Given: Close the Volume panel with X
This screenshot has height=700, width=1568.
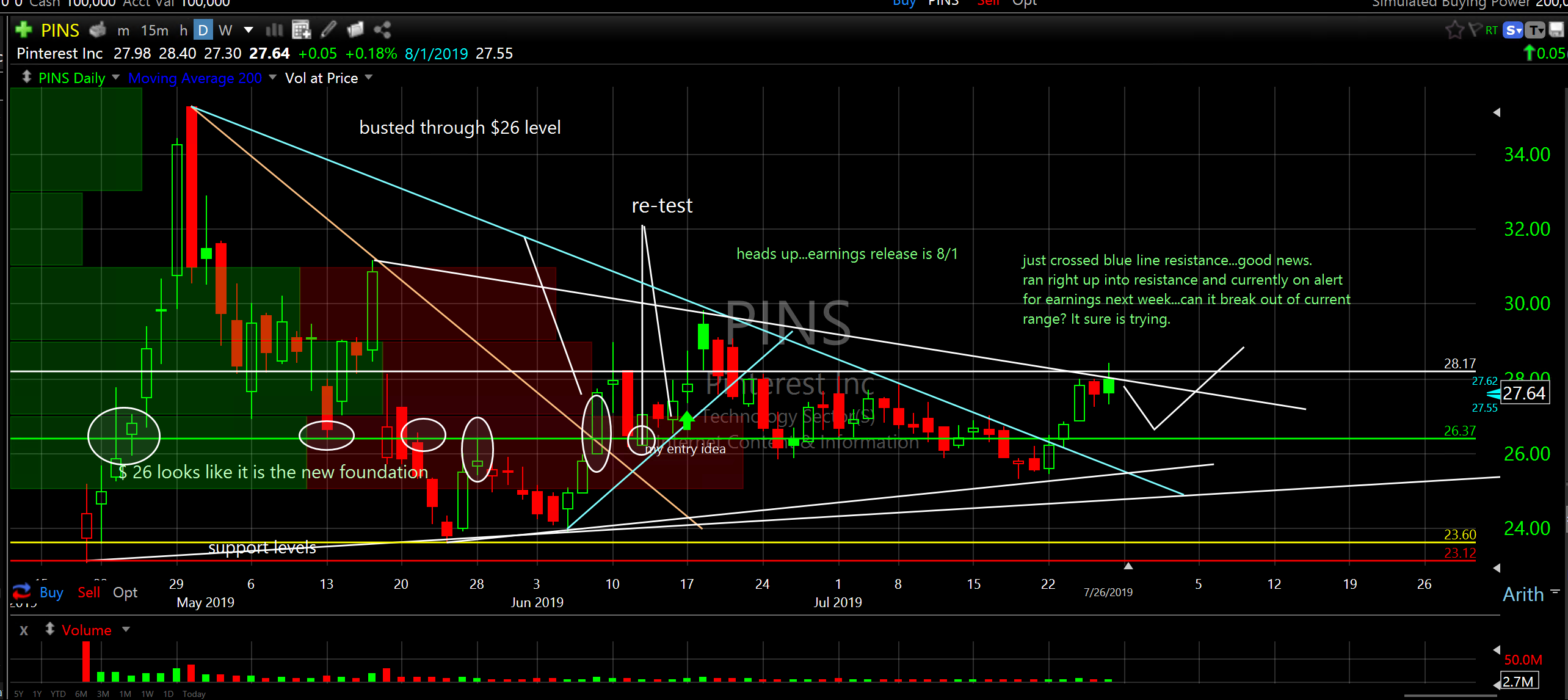Looking at the screenshot, I should (24, 630).
